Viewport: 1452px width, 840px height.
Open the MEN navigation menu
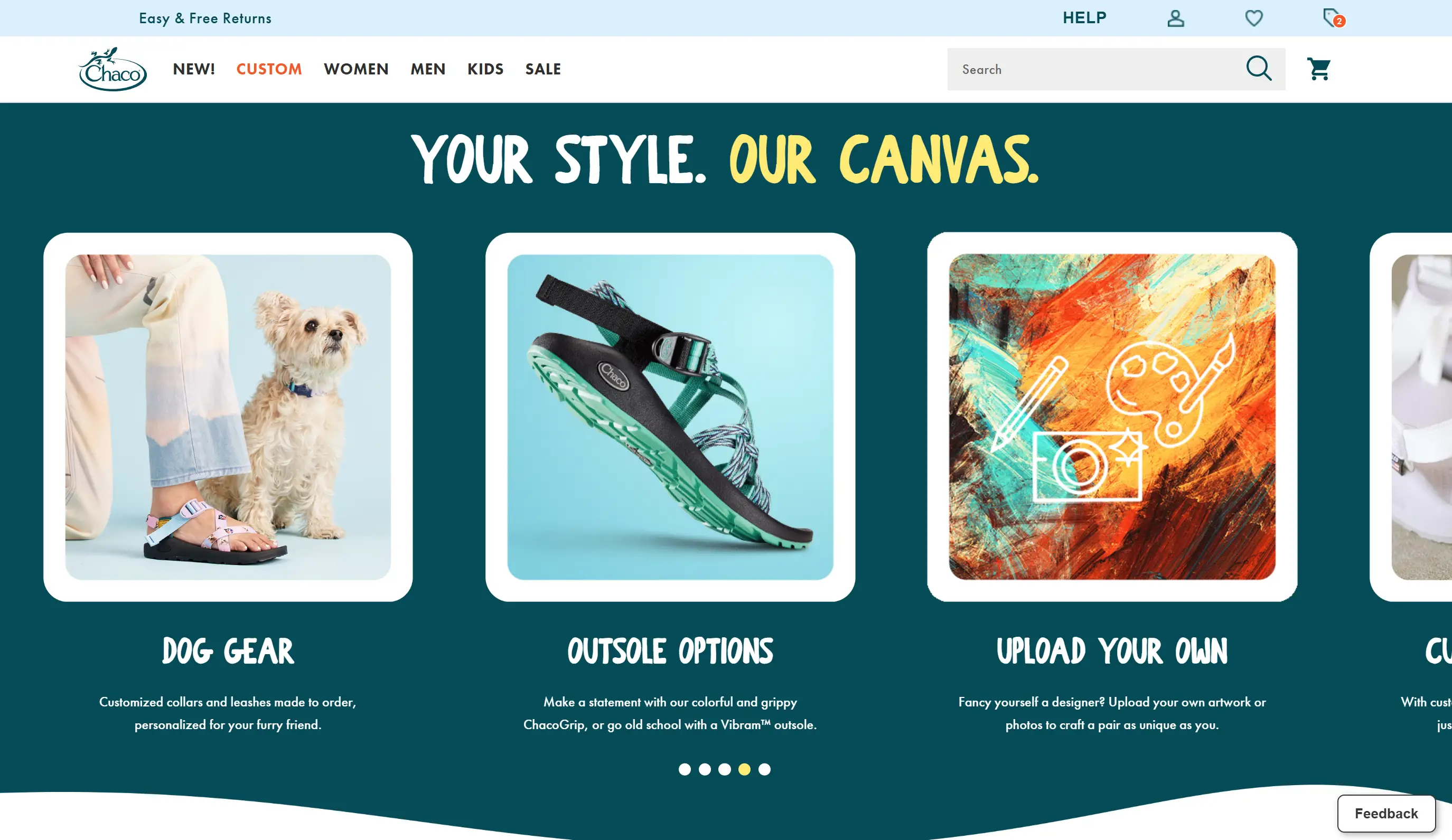click(428, 69)
